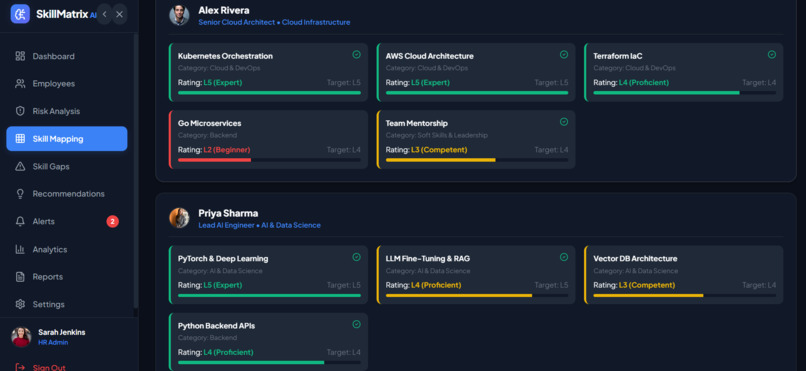806x371 pixels.
Task: Select the Kubernetes Orchestration skill title
Action: click(x=225, y=56)
